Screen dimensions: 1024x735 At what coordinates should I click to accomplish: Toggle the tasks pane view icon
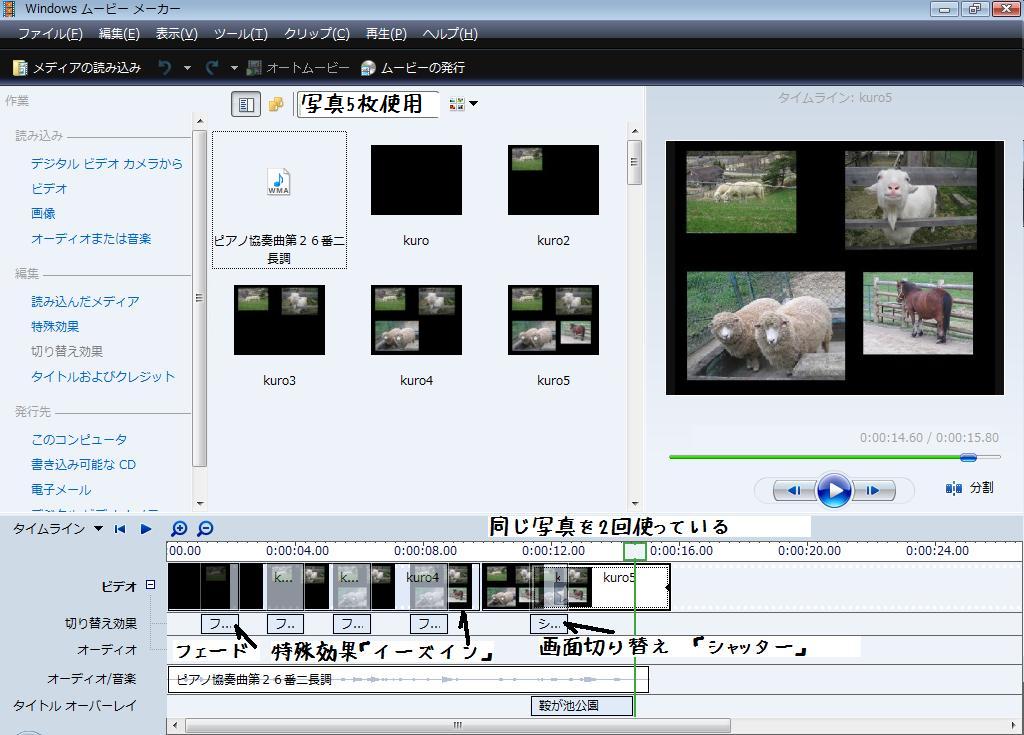pyautogui.click(x=246, y=104)
